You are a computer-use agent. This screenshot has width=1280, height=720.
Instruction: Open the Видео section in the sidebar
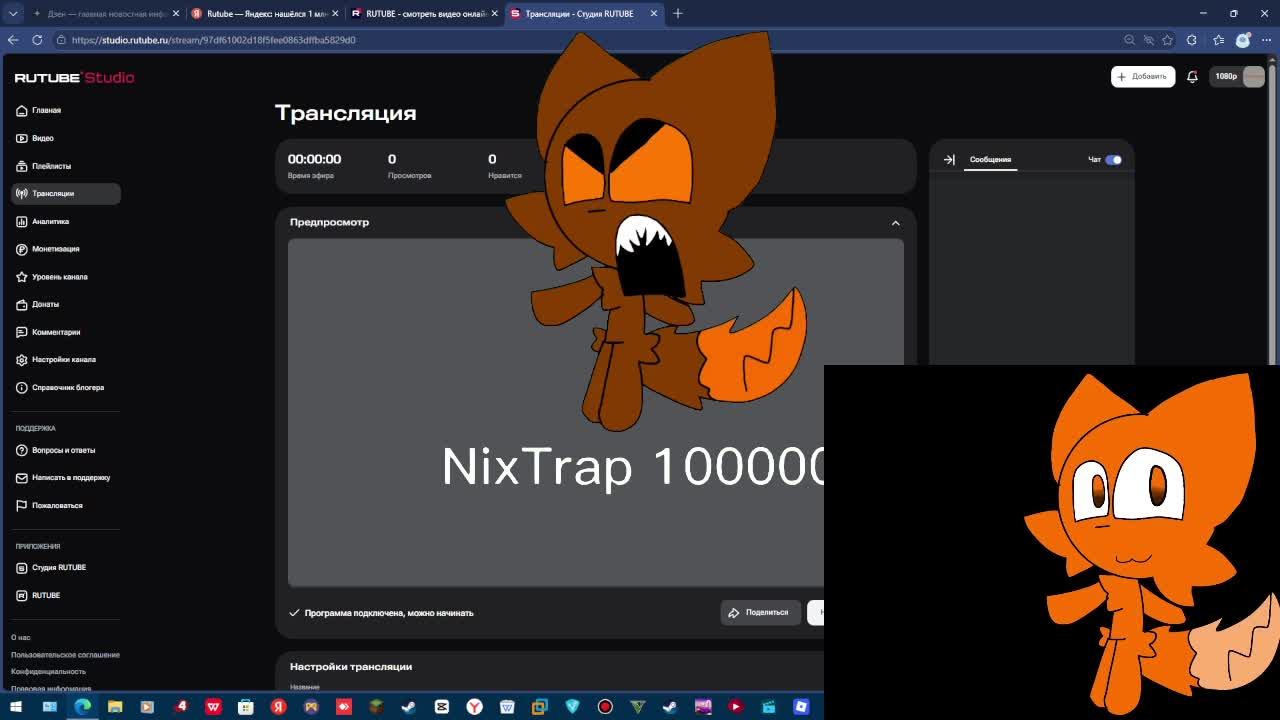tap(65, 138)
